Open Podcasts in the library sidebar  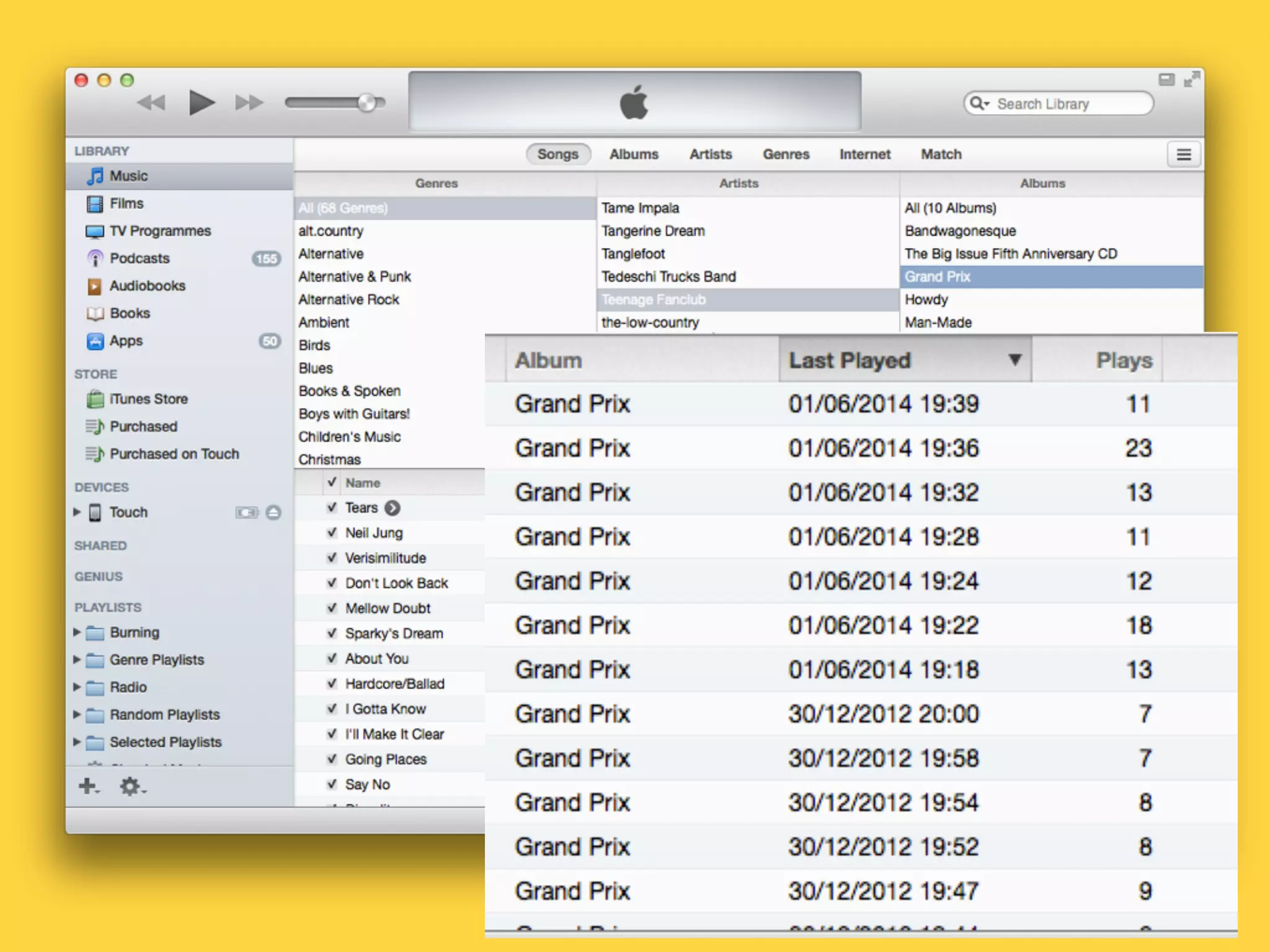[x=140, y=258]
